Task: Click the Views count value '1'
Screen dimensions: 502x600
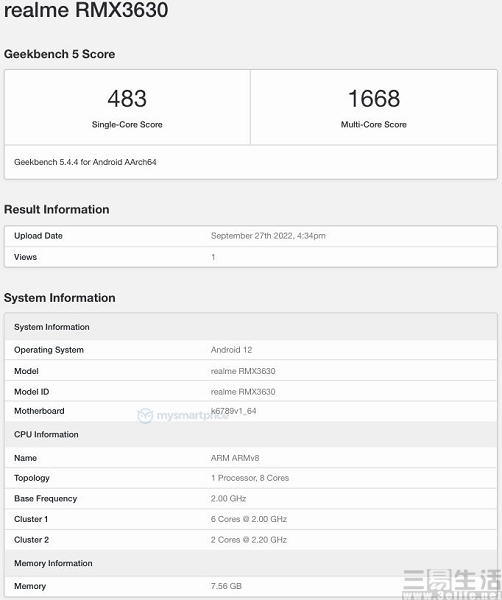Action: coord(213,257)
